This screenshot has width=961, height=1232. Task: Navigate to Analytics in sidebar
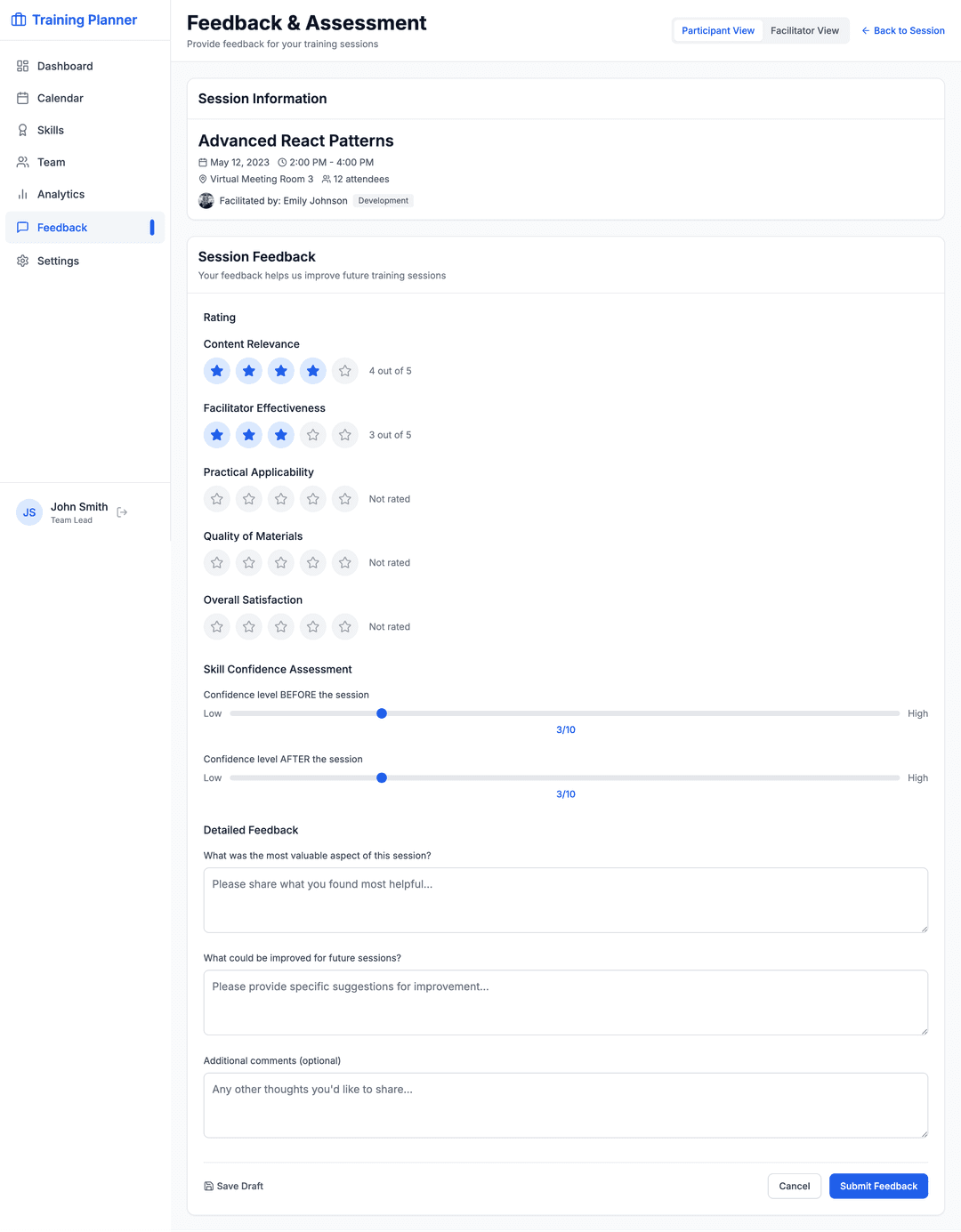pos(61,194)
